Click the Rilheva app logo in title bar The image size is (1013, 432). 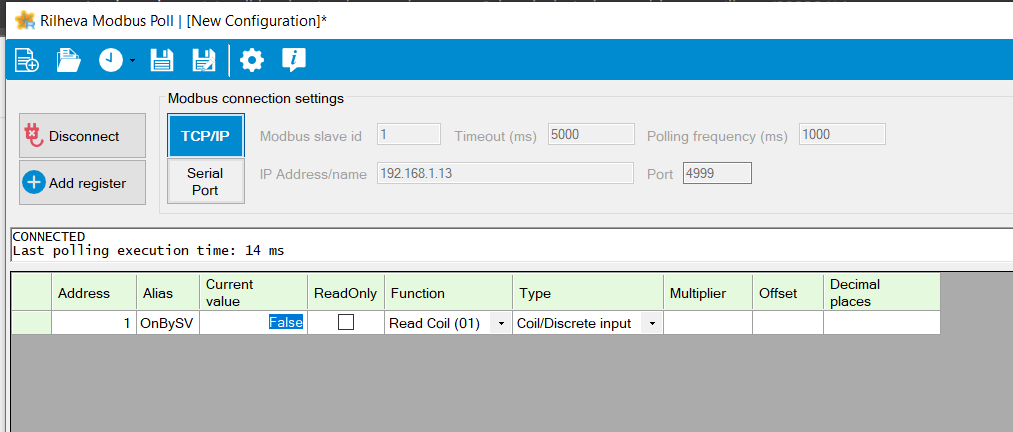26,20
